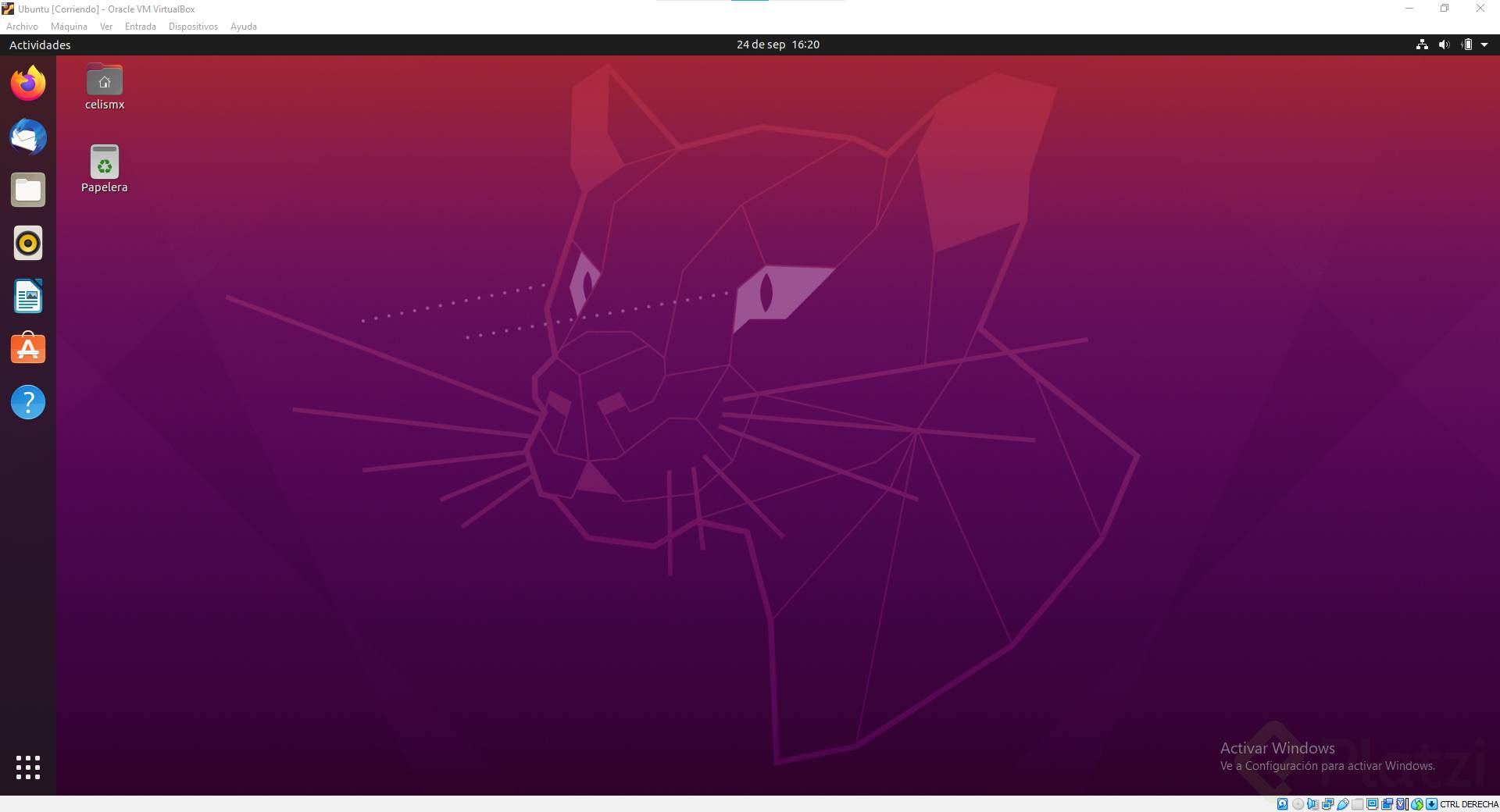1500x812 pixels.
Task: Click VirtualBox audio status icon
Action: point(1313,804)
